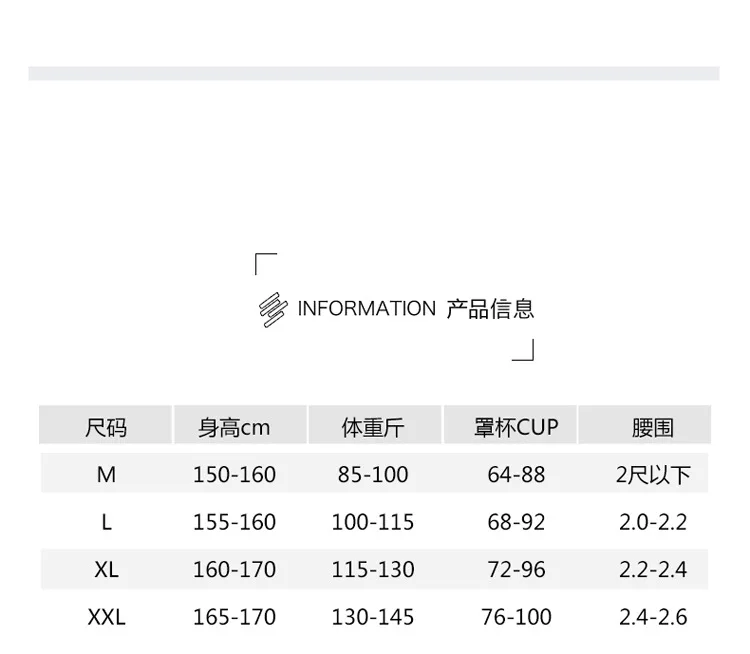Image resolution: width=750 pixels, height=654 pixels.
Task: Select the 体重斤 column header
Action: pyautogui.click(x=375, y=425)
